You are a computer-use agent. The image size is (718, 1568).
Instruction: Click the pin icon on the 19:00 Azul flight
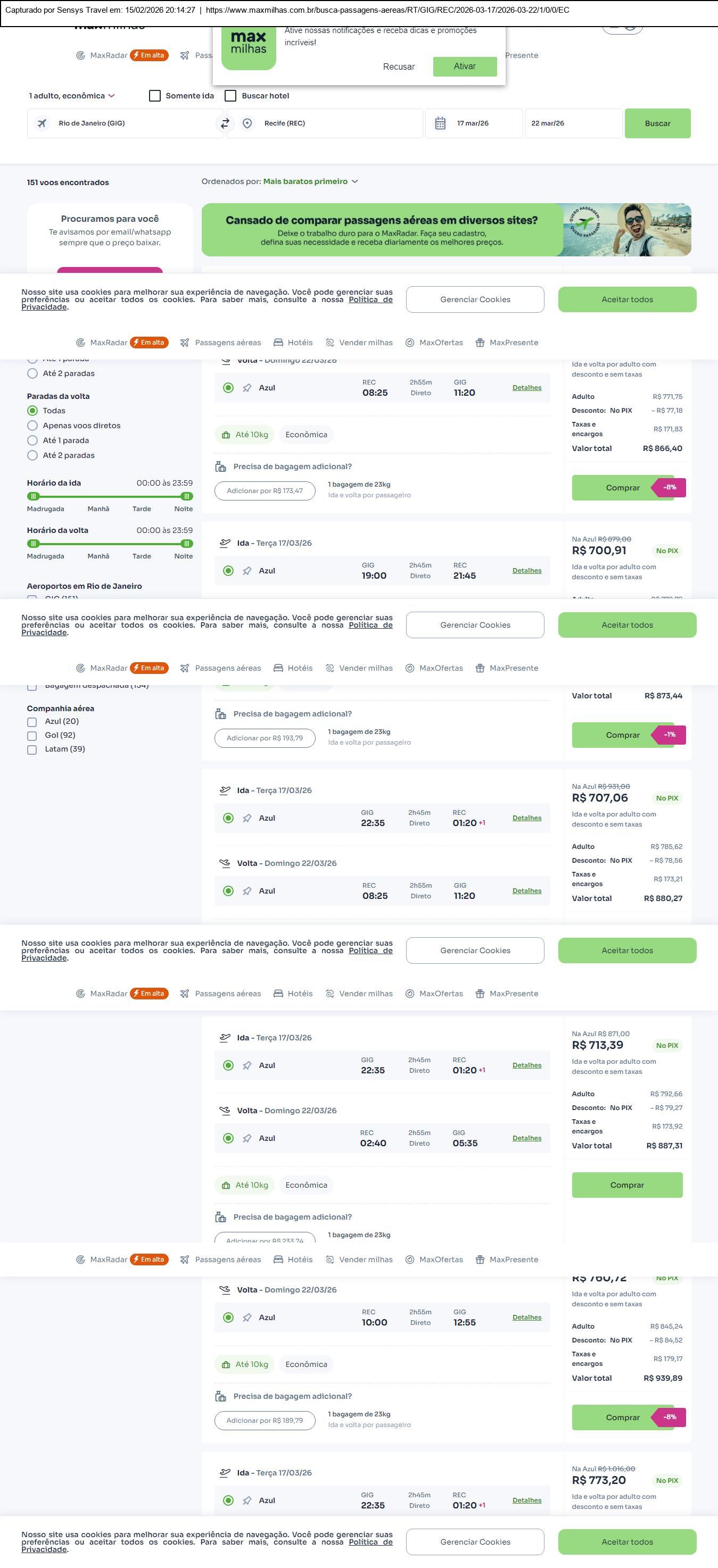pos(246,571)
